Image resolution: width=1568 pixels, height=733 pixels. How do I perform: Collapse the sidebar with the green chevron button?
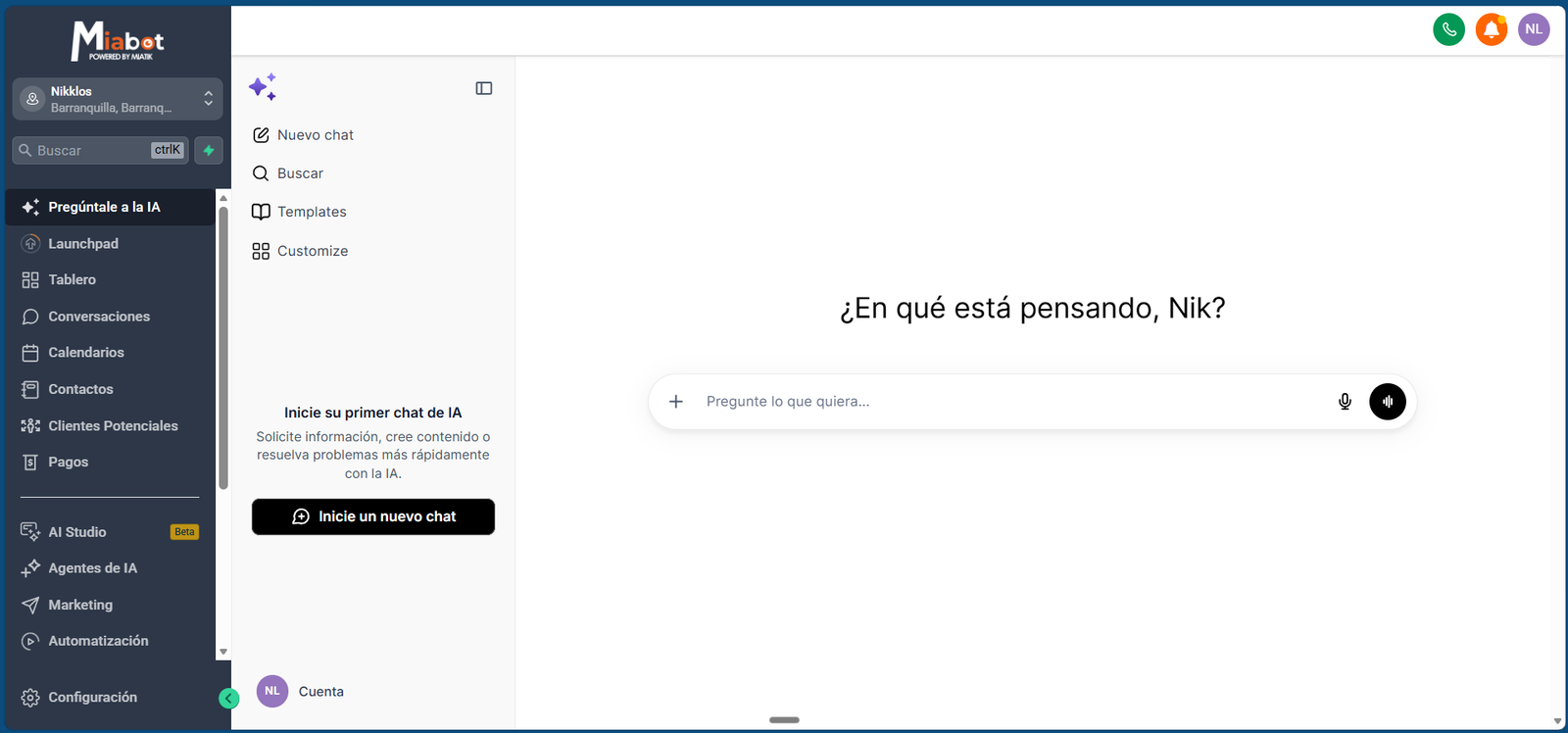tap(228, 699)
